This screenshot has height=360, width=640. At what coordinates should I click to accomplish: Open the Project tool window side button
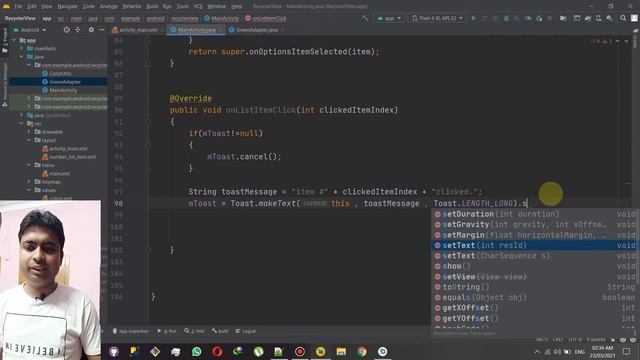coord(4,40)
